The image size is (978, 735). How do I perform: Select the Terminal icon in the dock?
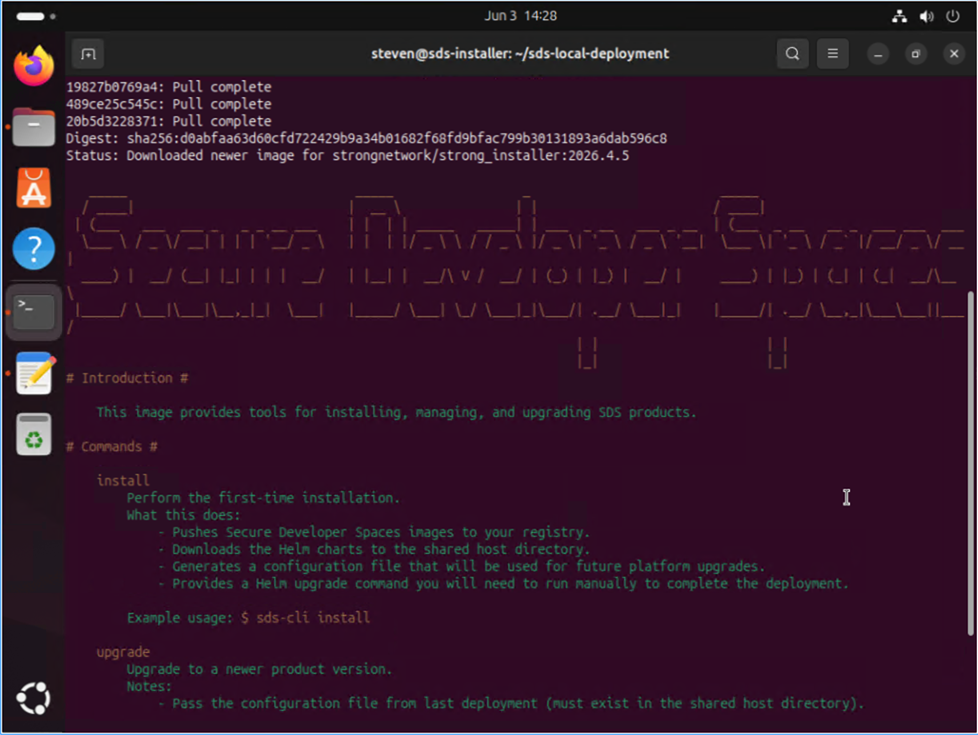pos(34,311)
